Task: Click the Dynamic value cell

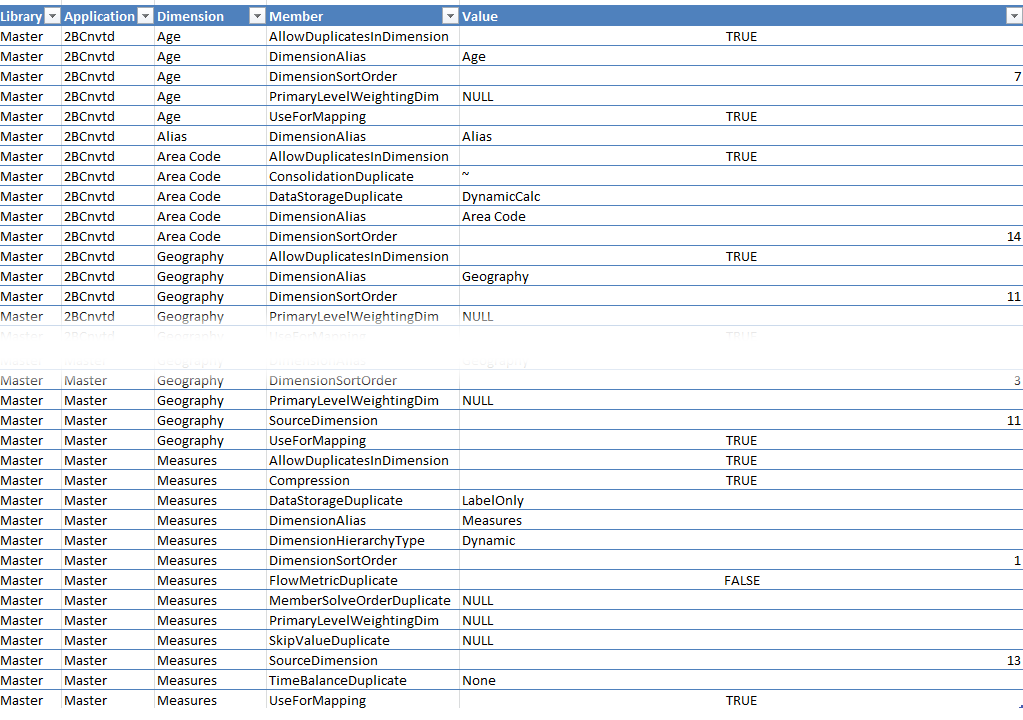Action: [741, 541]
